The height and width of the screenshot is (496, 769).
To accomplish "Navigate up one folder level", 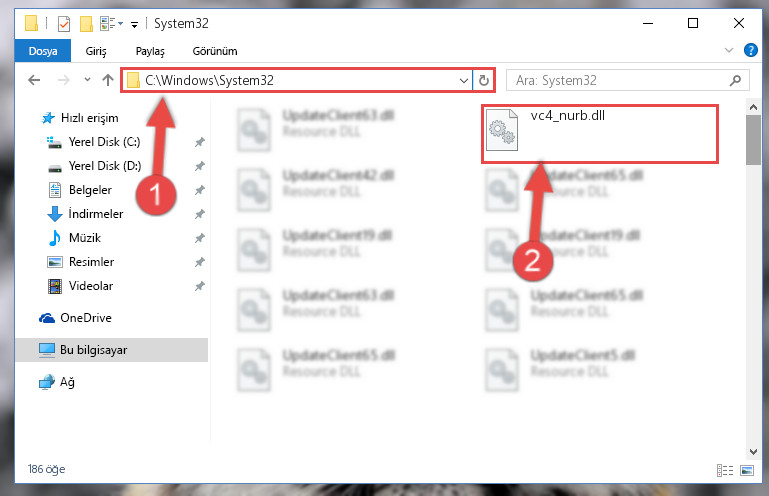I will 108,80.
